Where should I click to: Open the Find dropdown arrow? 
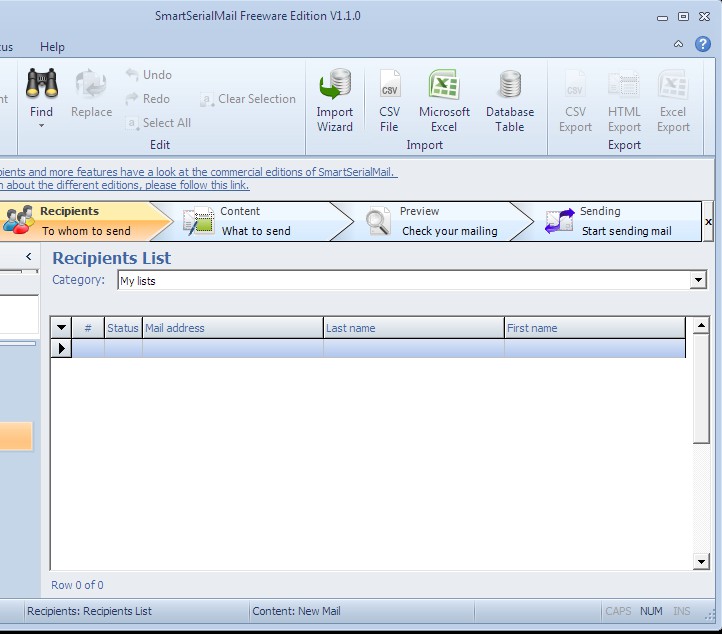point(41,127)
